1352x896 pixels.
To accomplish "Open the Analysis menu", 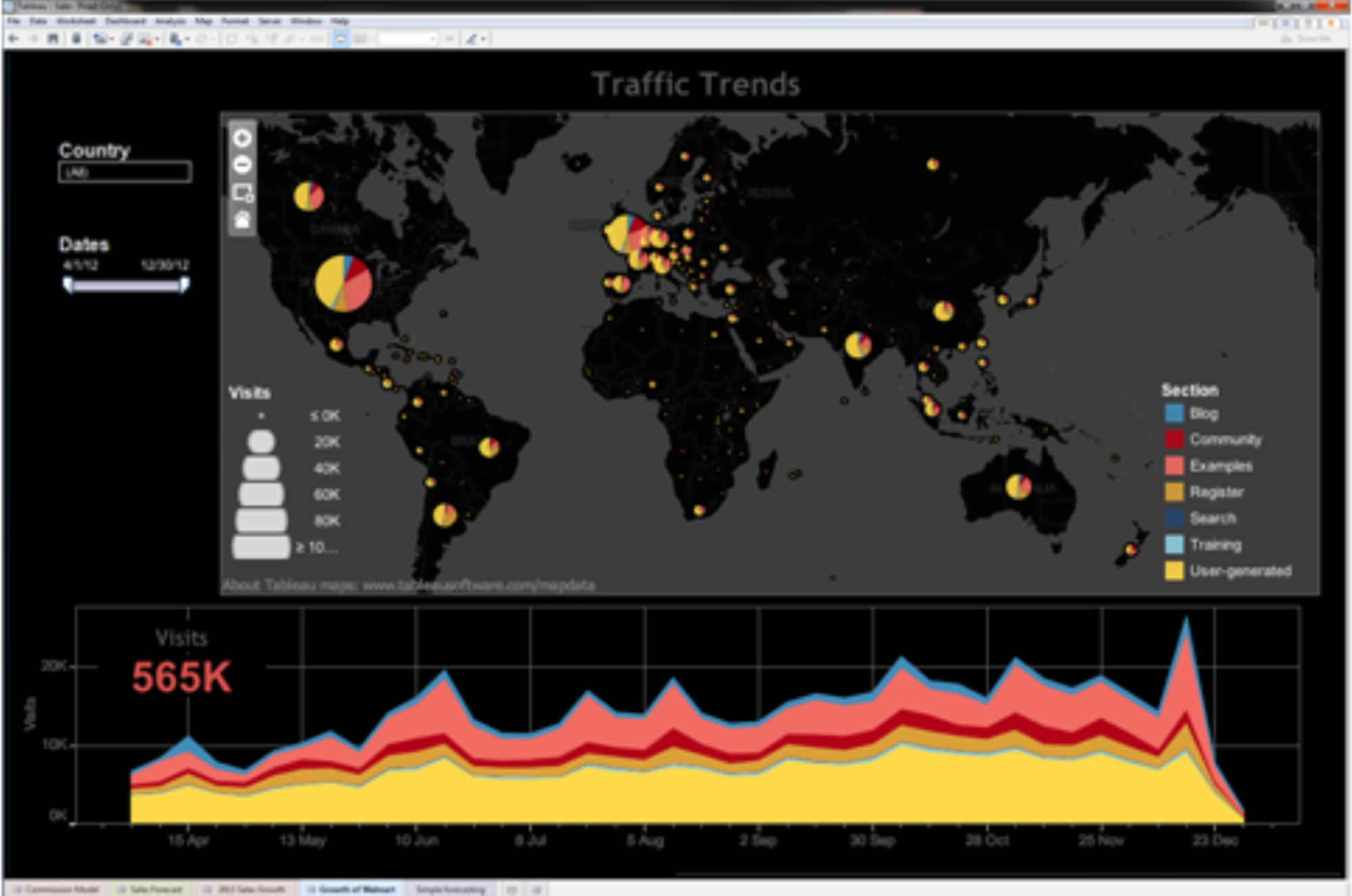I will (170, 21).
